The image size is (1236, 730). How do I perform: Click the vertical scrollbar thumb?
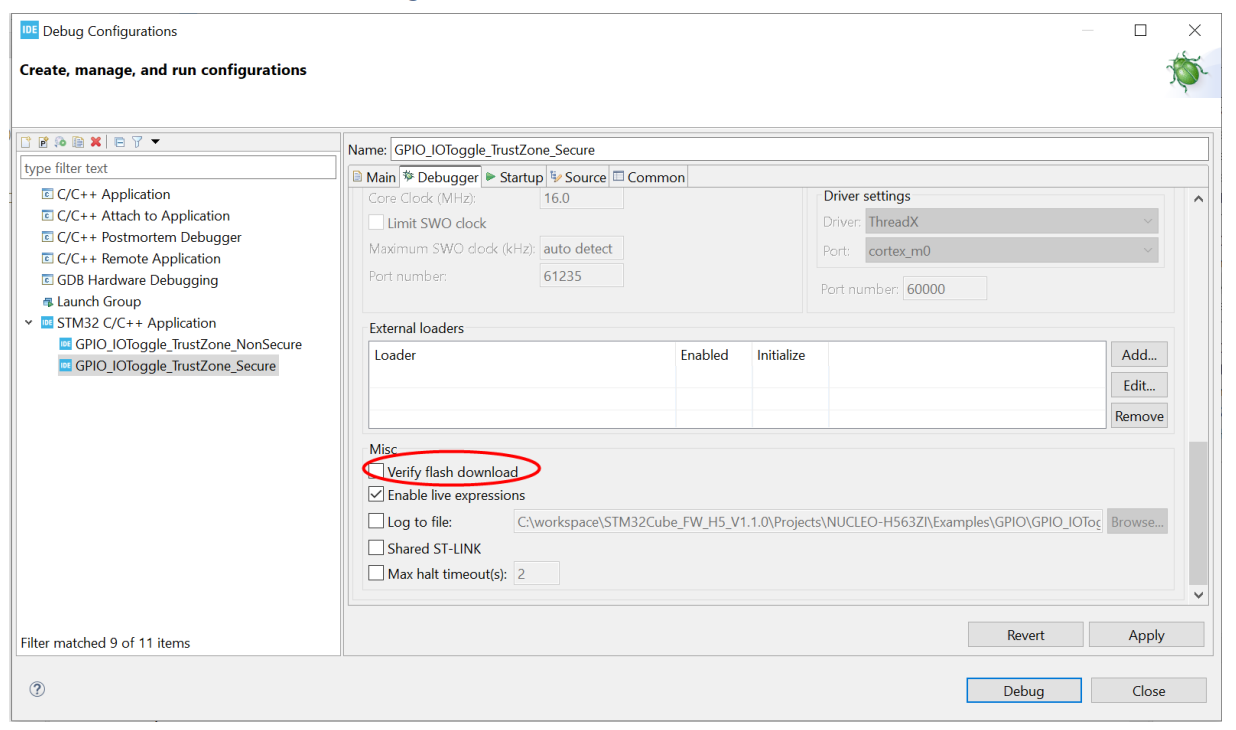1198,513
